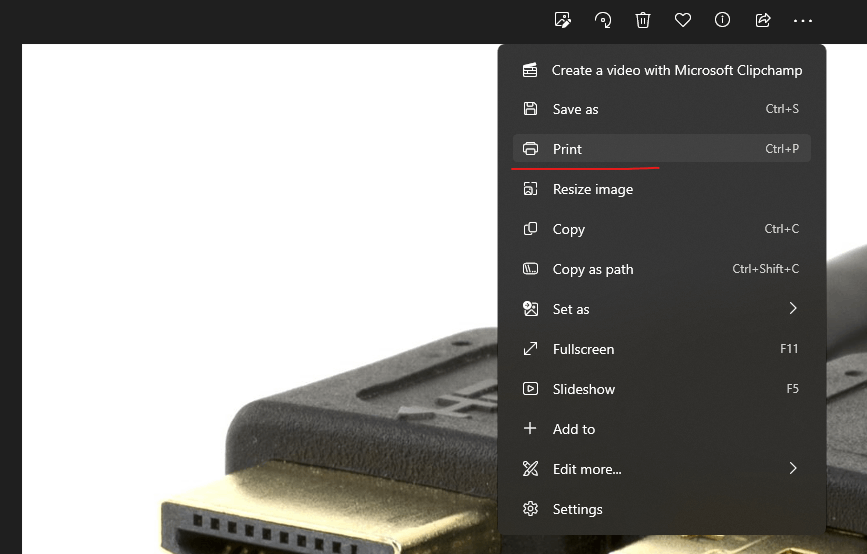This screenshot has width=867, height=554.
Task: Click the printer icon
Action: point(530,149)
